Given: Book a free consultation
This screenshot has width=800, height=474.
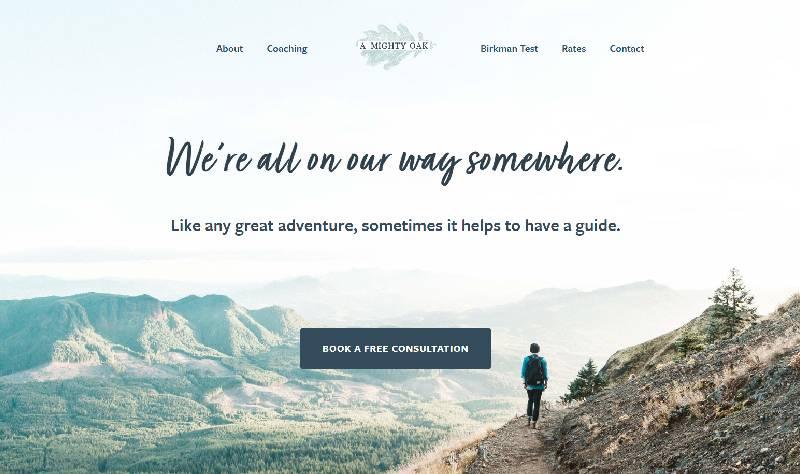Looking at the screenshot, I should pyautogui.click(x=395, y=348).
